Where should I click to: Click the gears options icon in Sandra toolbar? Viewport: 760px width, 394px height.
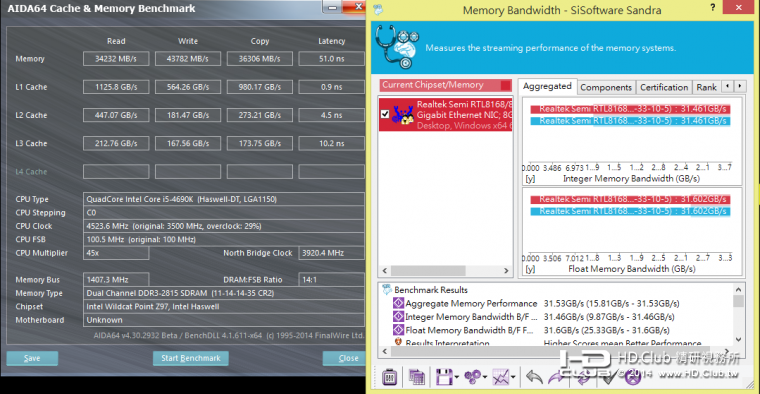pyautogui.click(x=472, y=377)
